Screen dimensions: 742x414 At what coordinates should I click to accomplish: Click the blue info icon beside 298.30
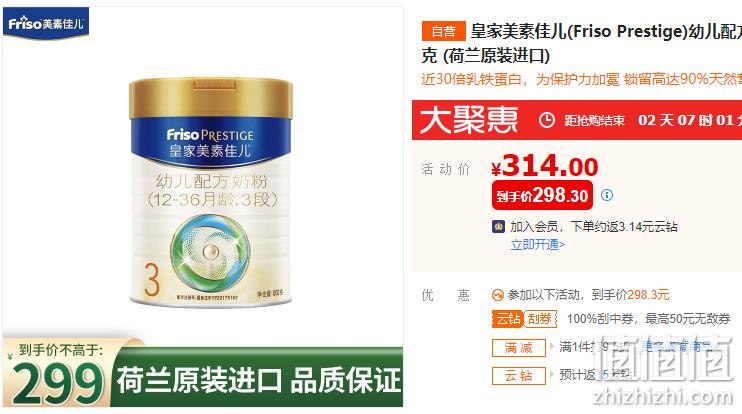pyautogui.click(x=607, y=195)
